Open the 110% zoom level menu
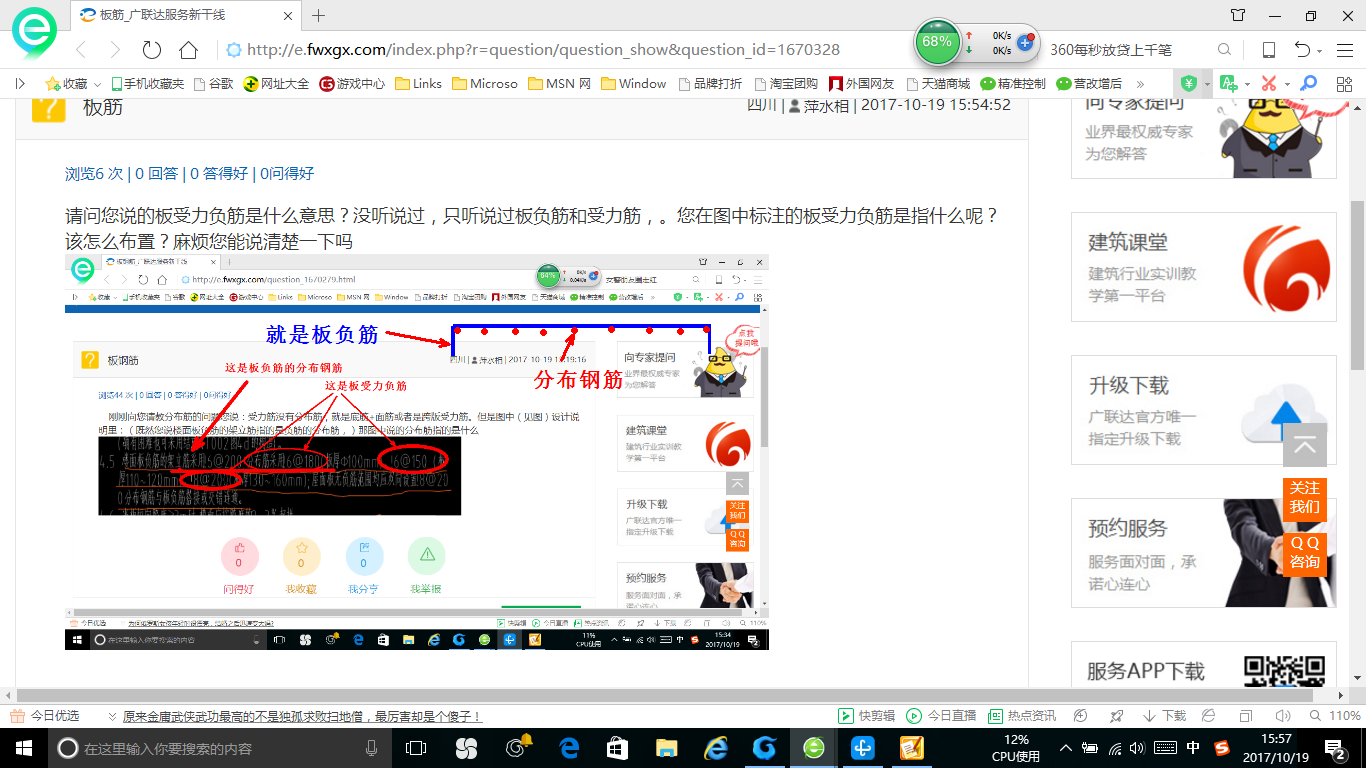The height and width of the screenshot is (768, 1366). [x=1335, y=716]
